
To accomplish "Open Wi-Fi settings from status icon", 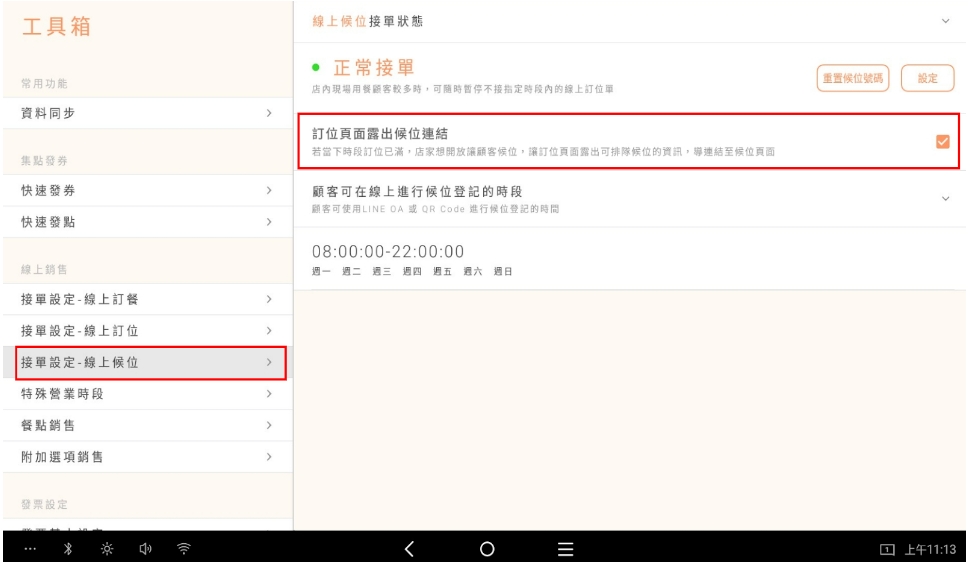I will [182, 547].
